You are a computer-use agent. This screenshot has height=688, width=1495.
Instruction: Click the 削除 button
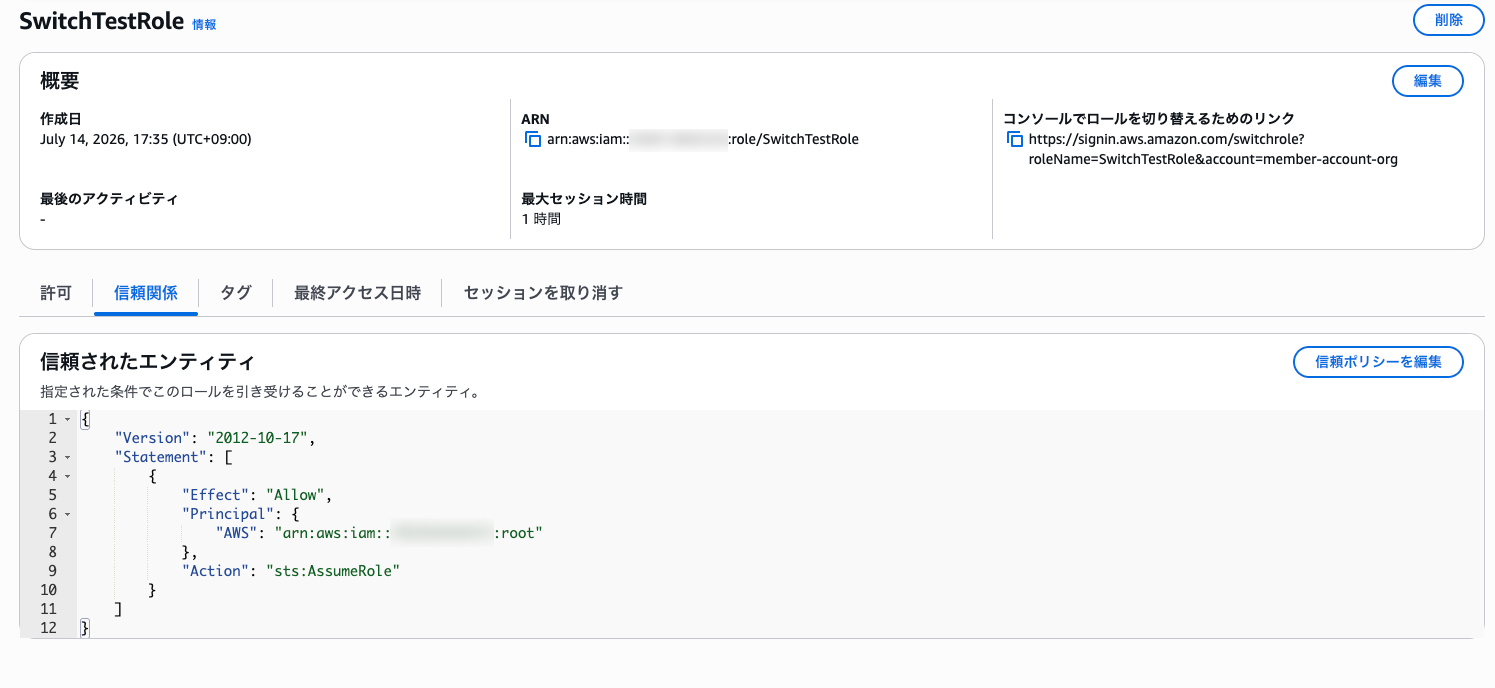point(1448,20)
